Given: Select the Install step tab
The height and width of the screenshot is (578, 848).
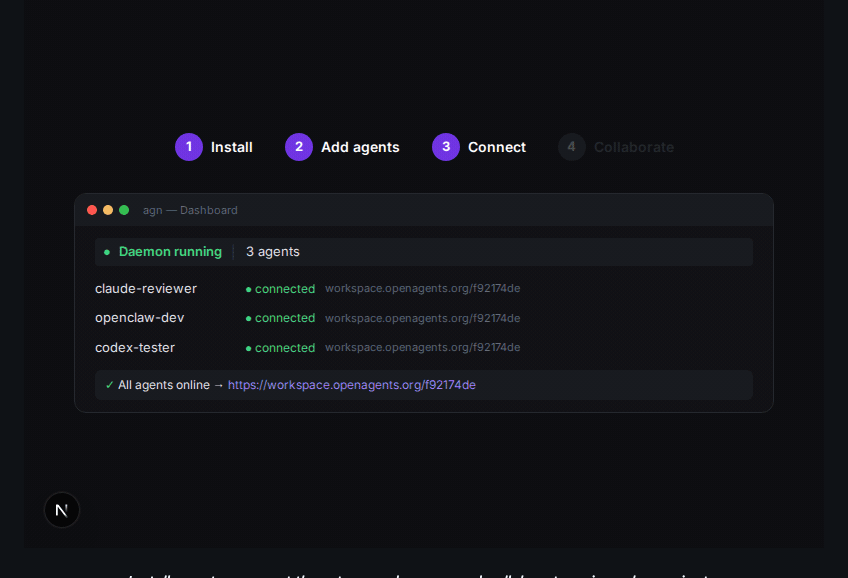Looking at the screenshot, I should tap(214, 147).
